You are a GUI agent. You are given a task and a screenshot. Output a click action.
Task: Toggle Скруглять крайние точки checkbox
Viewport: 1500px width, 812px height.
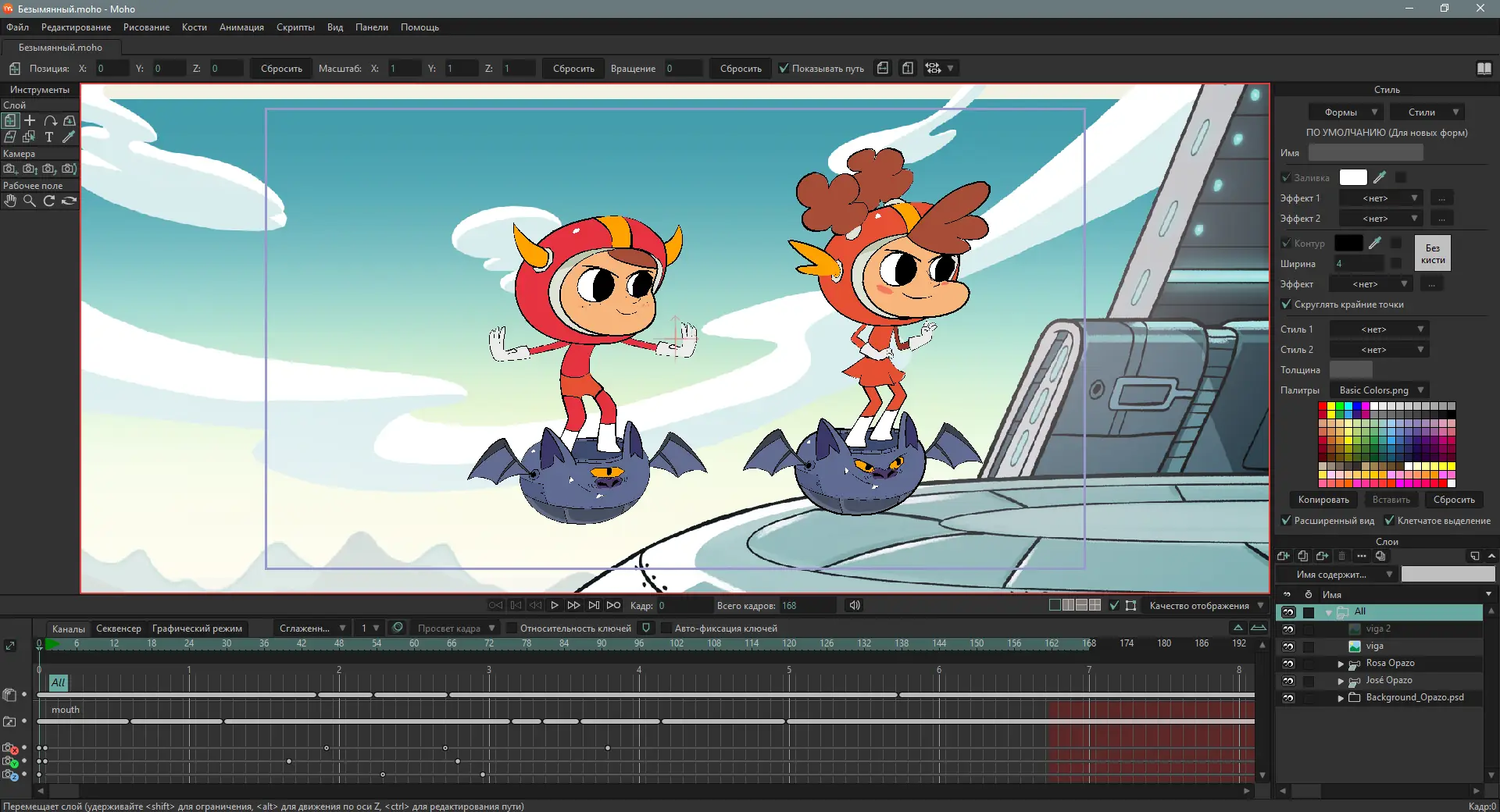pos(1286,304)
